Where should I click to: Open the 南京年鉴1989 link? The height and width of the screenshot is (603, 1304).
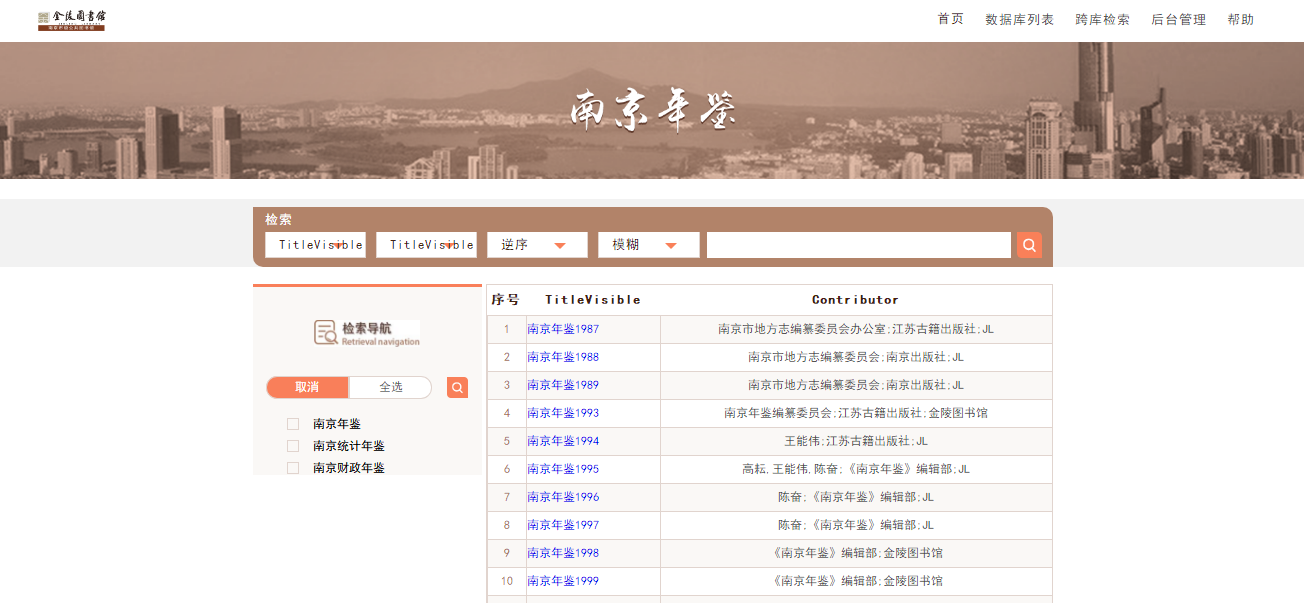(563, 385)
